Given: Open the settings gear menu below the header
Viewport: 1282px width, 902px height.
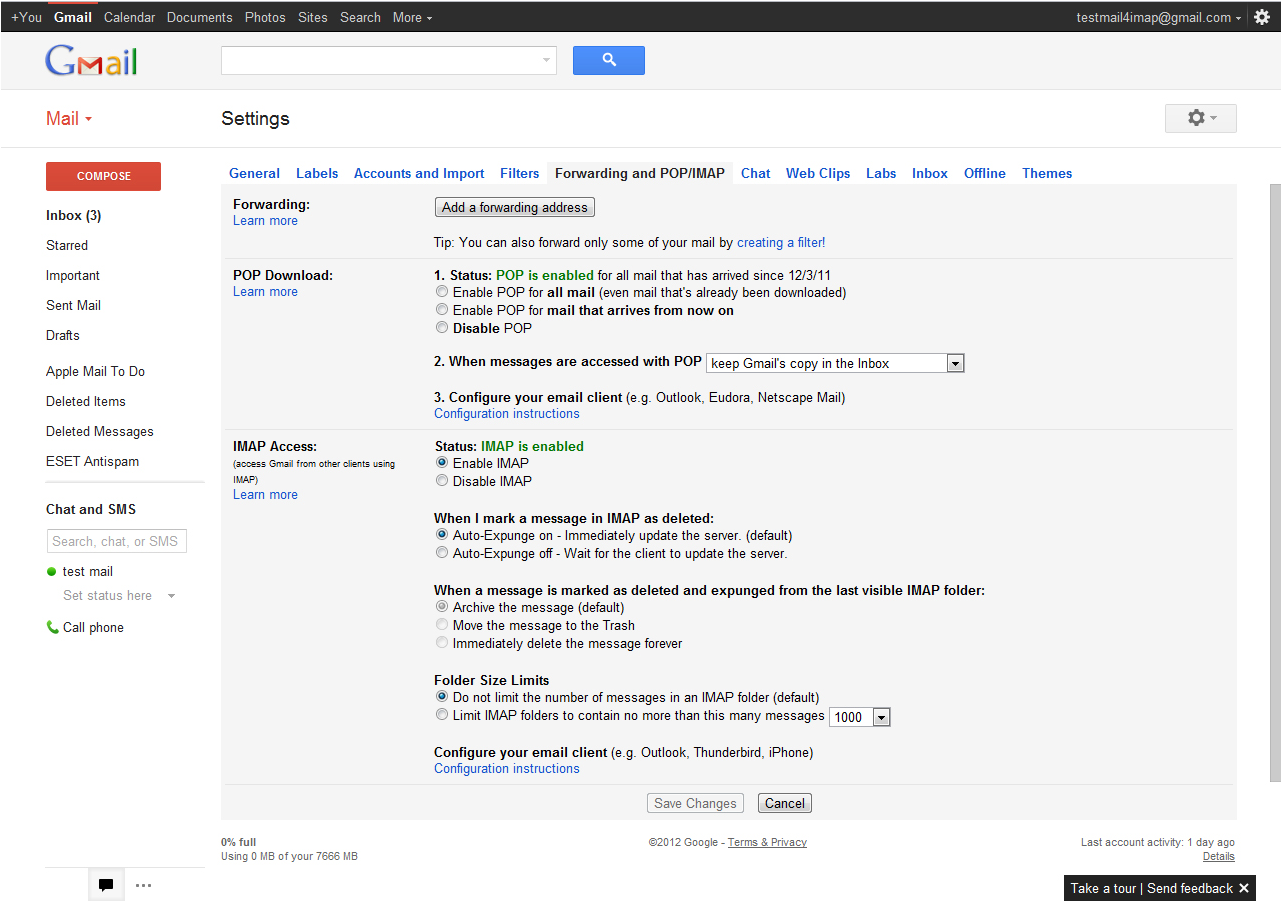Looking at the screenshot, I should click(x=1200, y=118).
